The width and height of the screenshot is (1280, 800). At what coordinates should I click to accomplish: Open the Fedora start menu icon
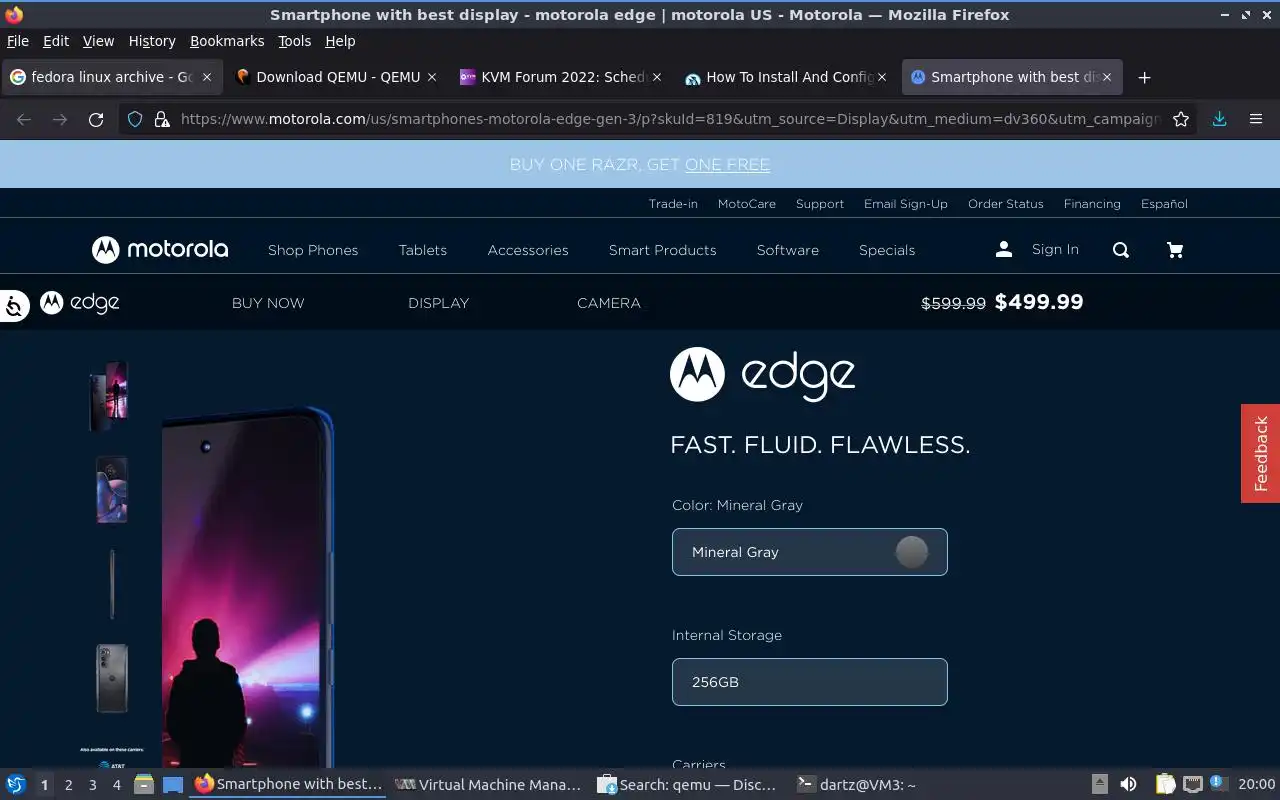[x=16, y=785]
